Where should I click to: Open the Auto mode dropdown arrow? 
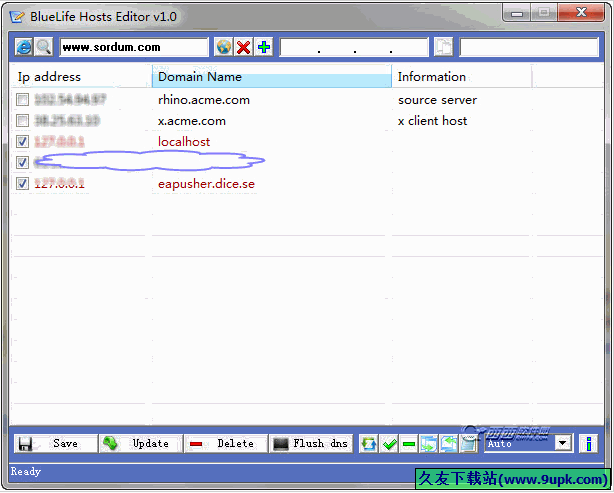563,444
